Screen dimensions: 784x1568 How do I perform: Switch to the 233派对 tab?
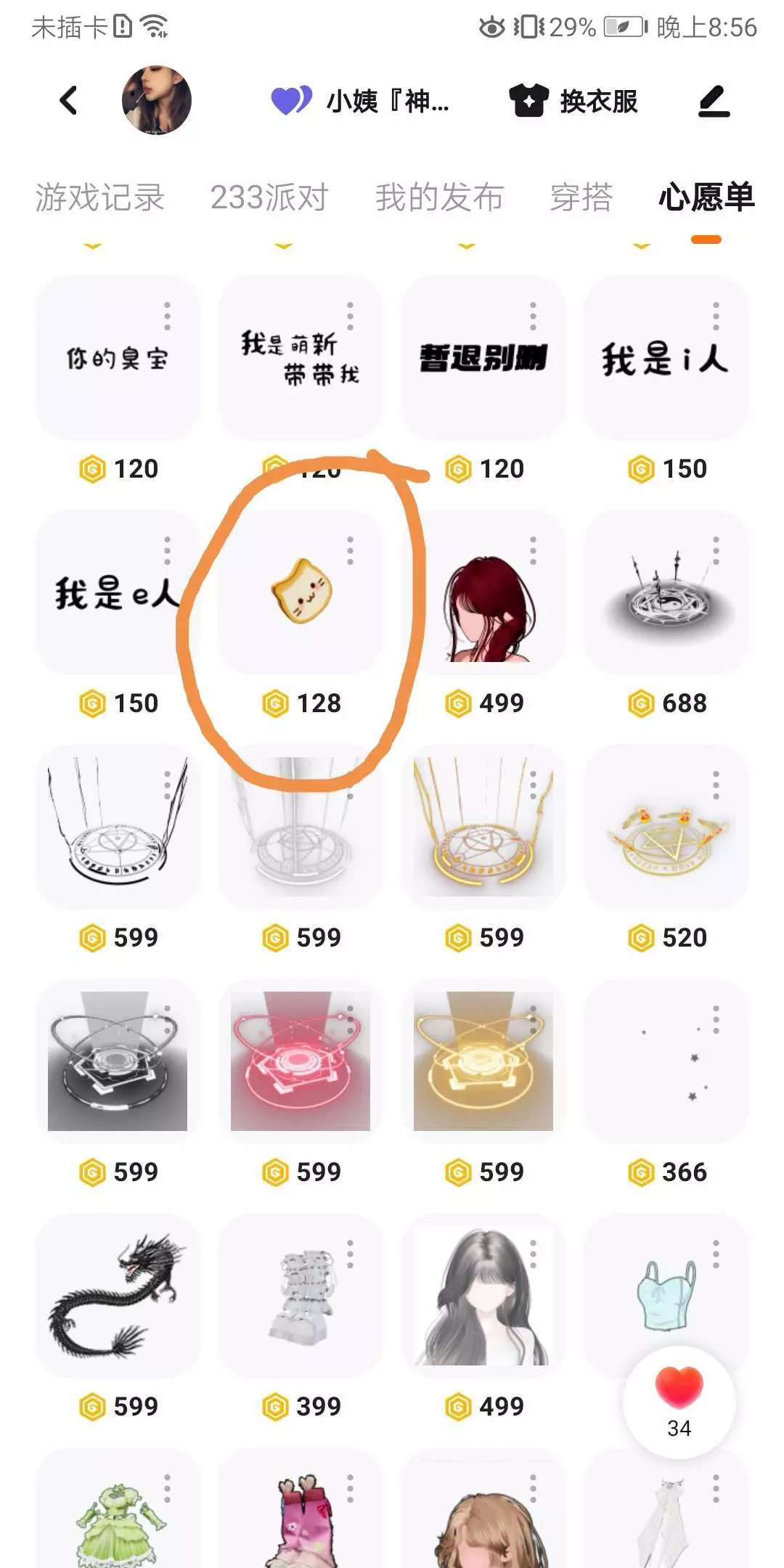(269, 197)
